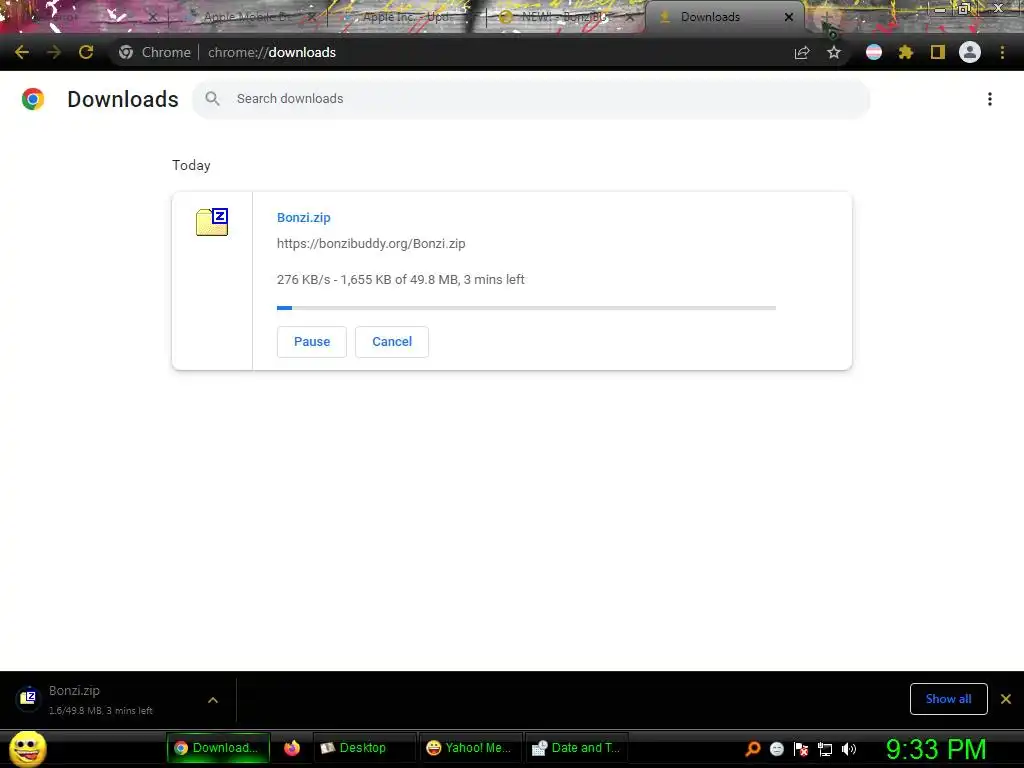This screenshot has height=768, width=1024.
Task: Switch to the Apple Inc. - Upd browser tab
Action: tap(406, 17)
